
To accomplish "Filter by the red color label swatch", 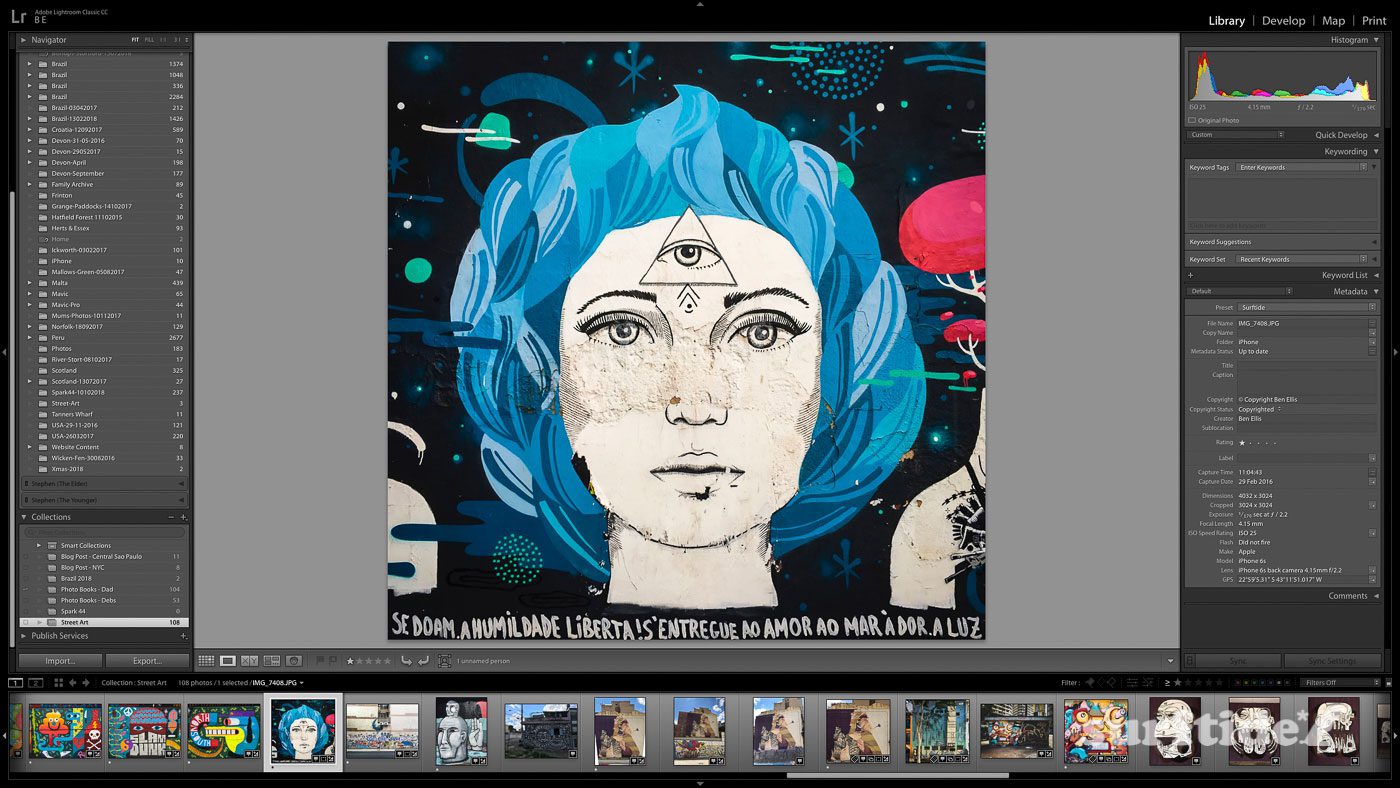I will 1238,683.
